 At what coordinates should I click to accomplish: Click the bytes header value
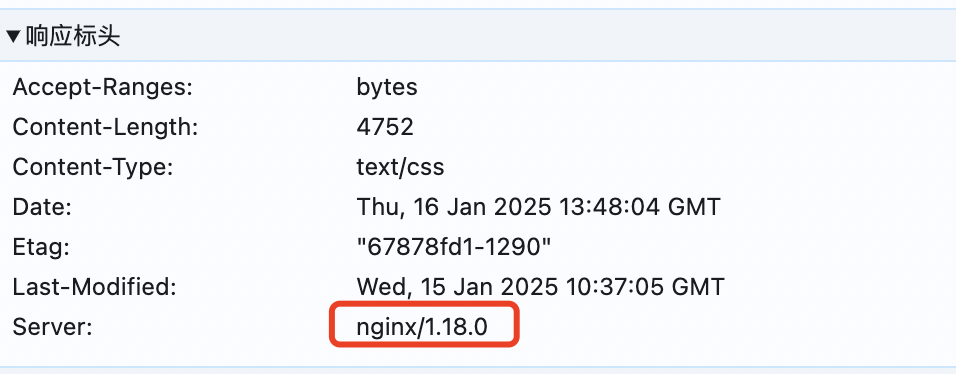click(x=387, y=87)
